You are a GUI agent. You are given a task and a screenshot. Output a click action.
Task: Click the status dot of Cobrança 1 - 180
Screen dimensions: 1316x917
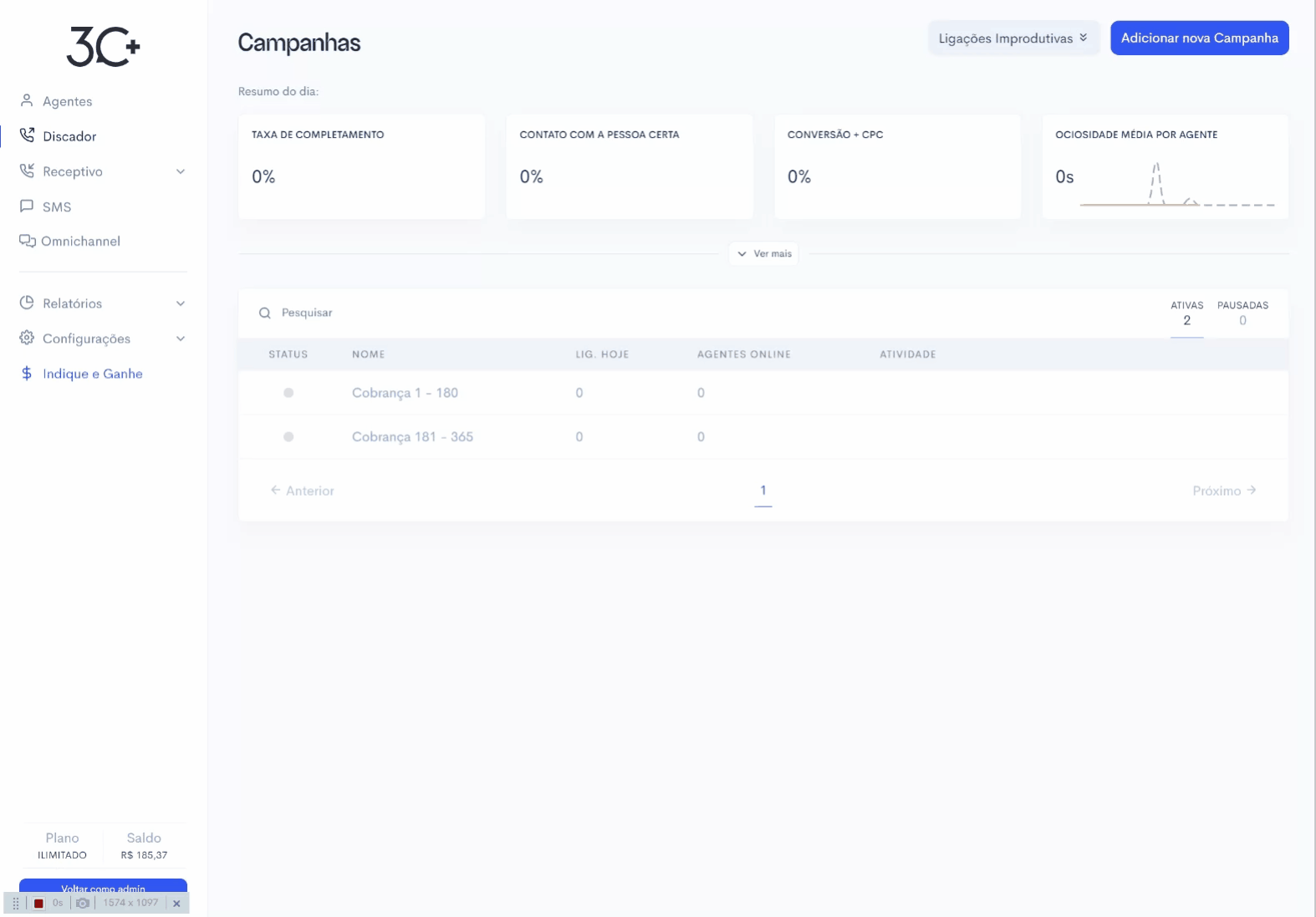(x=288, y=393)
